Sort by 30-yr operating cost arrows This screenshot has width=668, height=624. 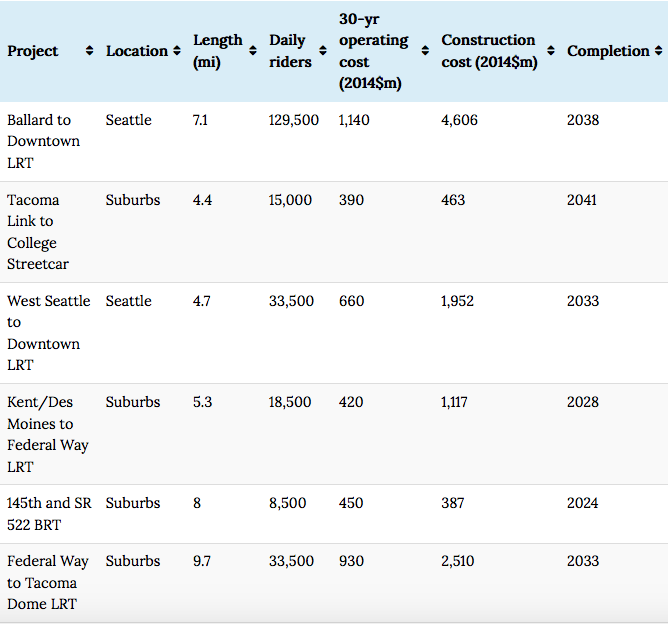click(425, 51)
